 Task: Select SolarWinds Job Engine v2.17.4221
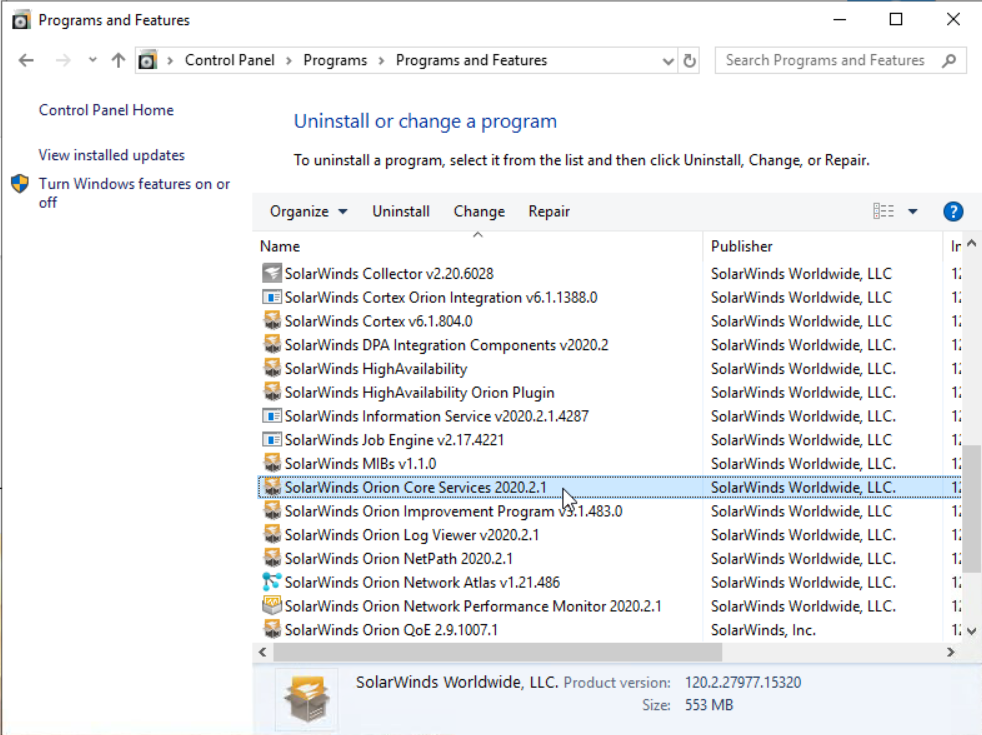pyautogui.click(x=394, y=440)
